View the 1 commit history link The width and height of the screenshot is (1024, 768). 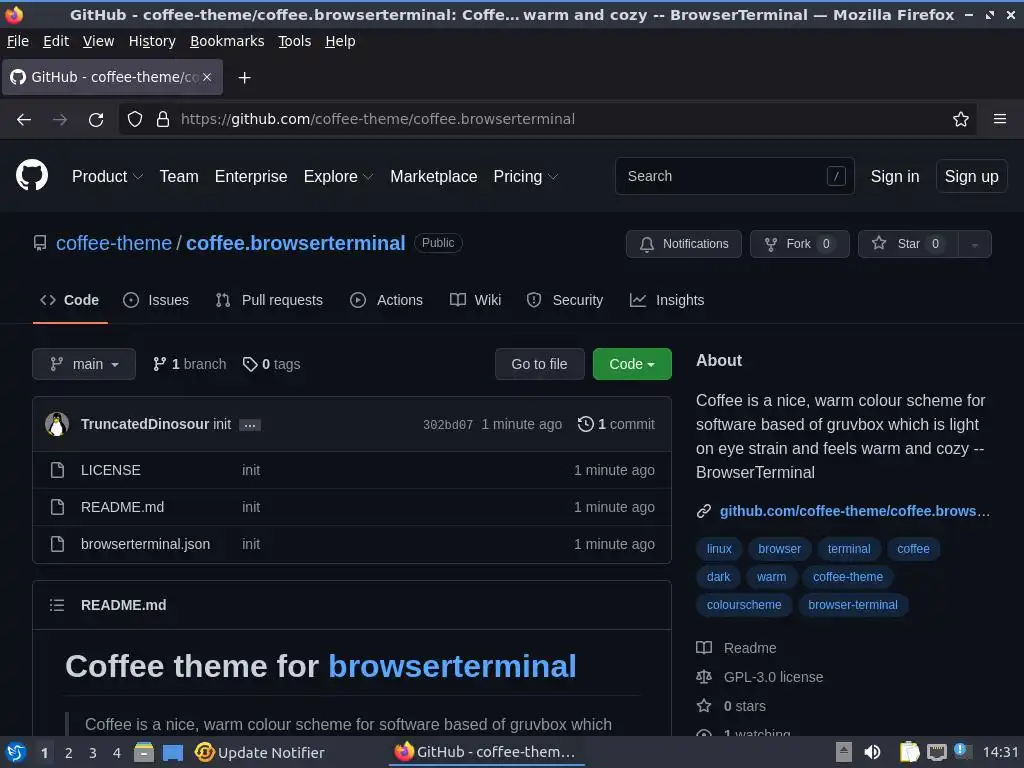[x=616, y=424]
